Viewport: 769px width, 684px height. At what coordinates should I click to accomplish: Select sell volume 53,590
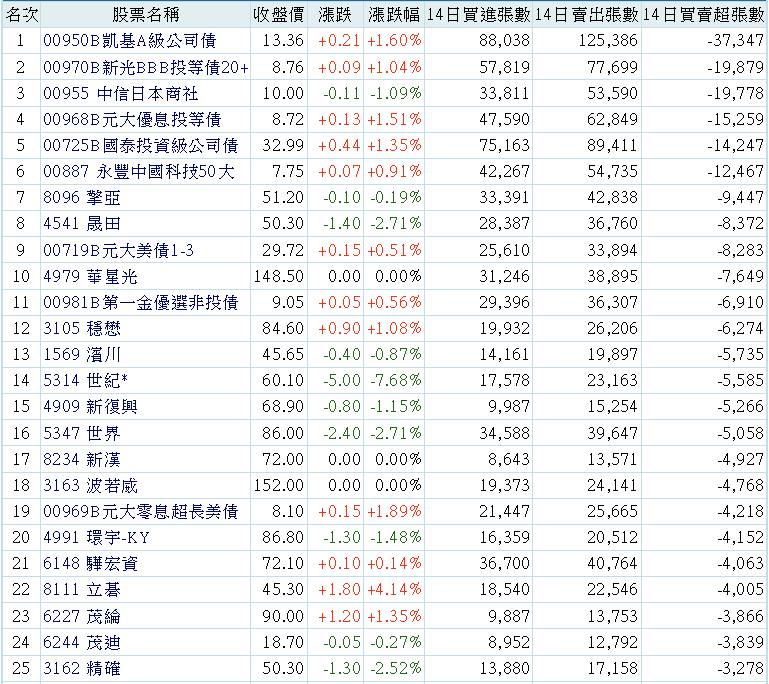tap(613, 93)
